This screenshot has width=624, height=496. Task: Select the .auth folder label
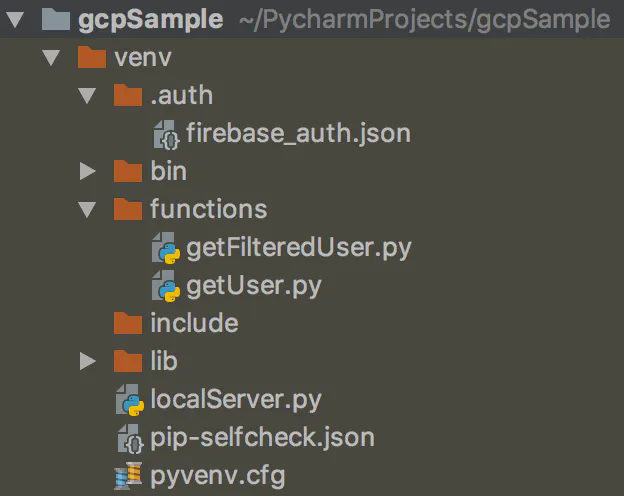point(181,96)
